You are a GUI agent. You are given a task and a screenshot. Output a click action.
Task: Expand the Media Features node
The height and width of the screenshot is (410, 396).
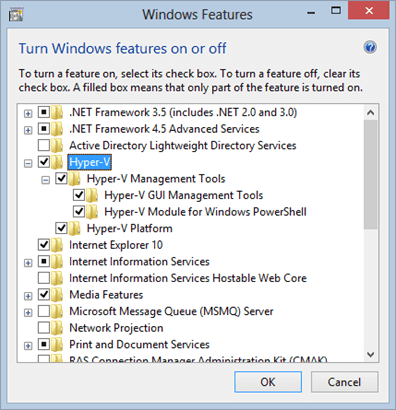tap(28, 296)
